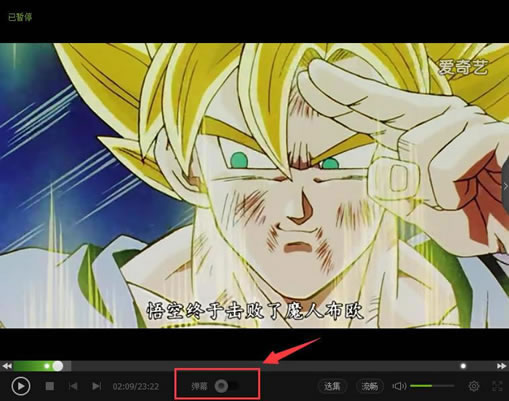The height and width of the screenshot is (401, 509).
Task: Click the 02:09/23:22 time display
Action: tap(136, 386)
